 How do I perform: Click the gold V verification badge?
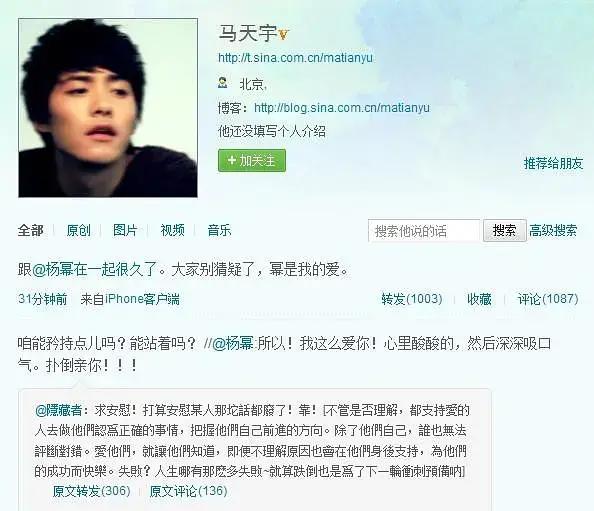(x=283, y=35)
